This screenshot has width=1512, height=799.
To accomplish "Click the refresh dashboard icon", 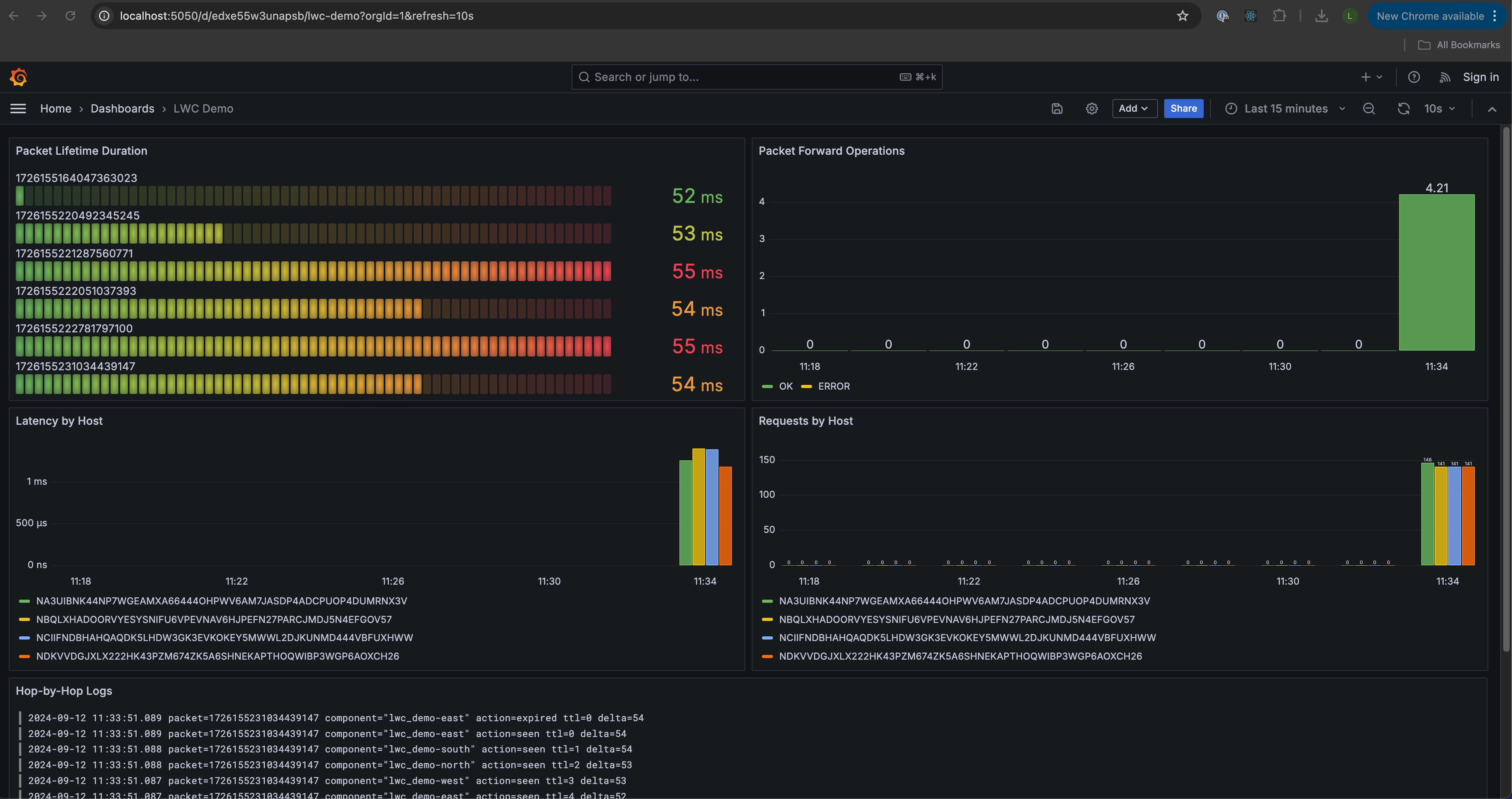I will [x=1403, y=109].
